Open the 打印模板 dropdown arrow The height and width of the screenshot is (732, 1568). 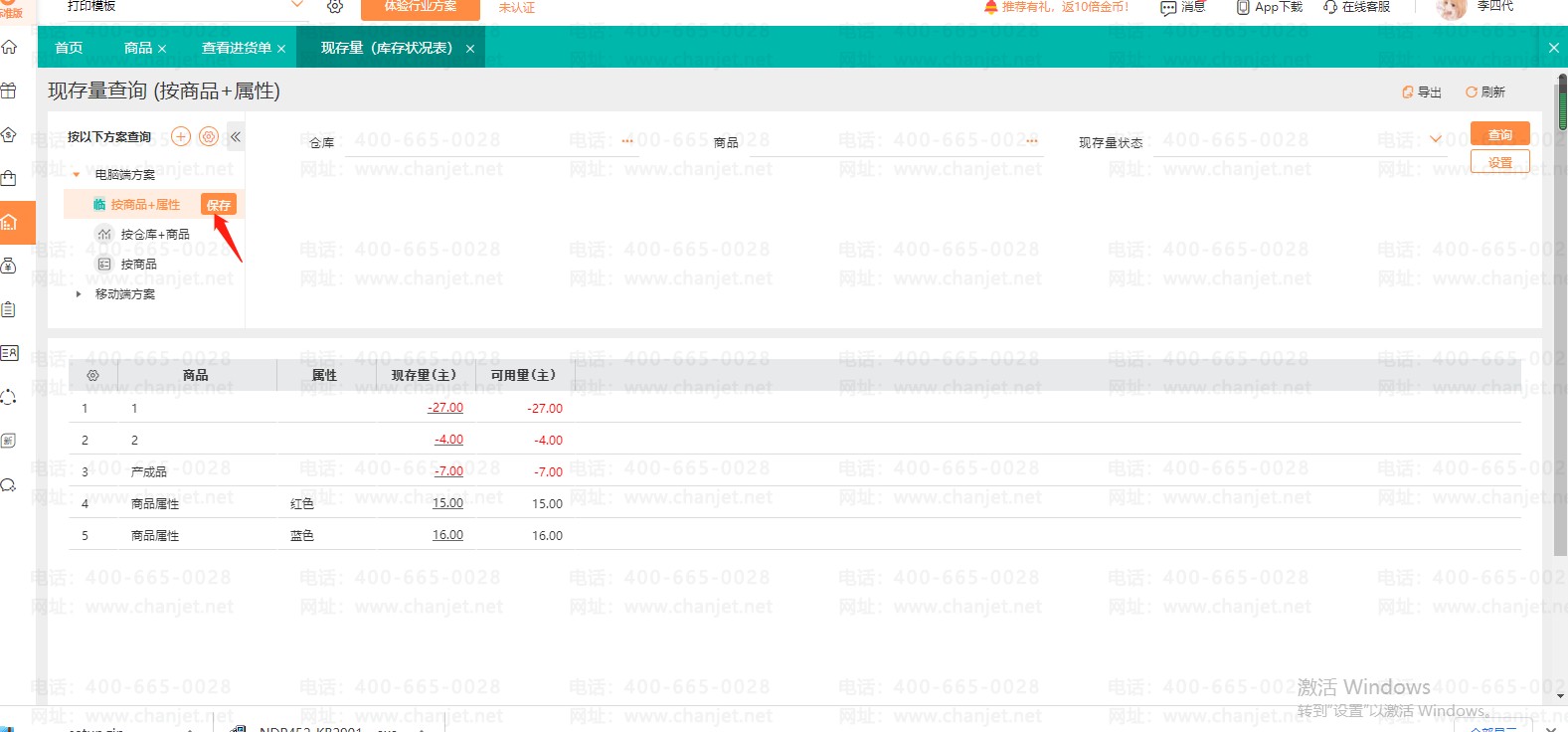coord(297,5)
